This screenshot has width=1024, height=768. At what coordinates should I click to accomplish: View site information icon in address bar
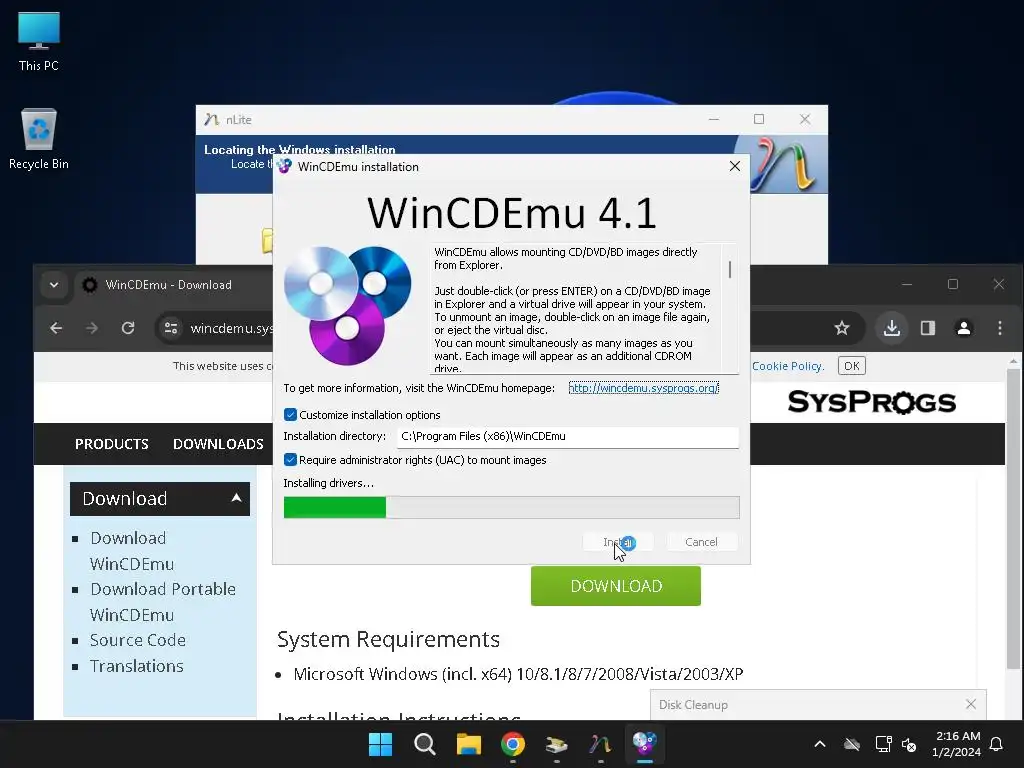click(x=171, y=328)
